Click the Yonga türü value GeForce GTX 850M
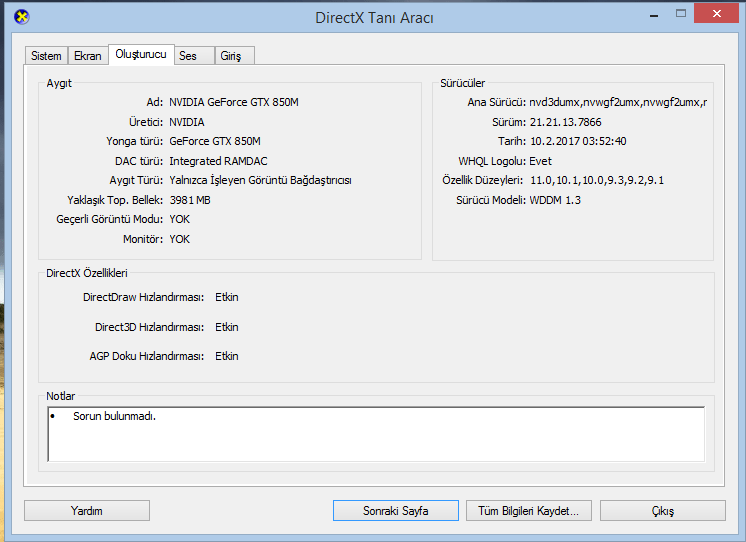746x542 pixels. click(215, 141)
